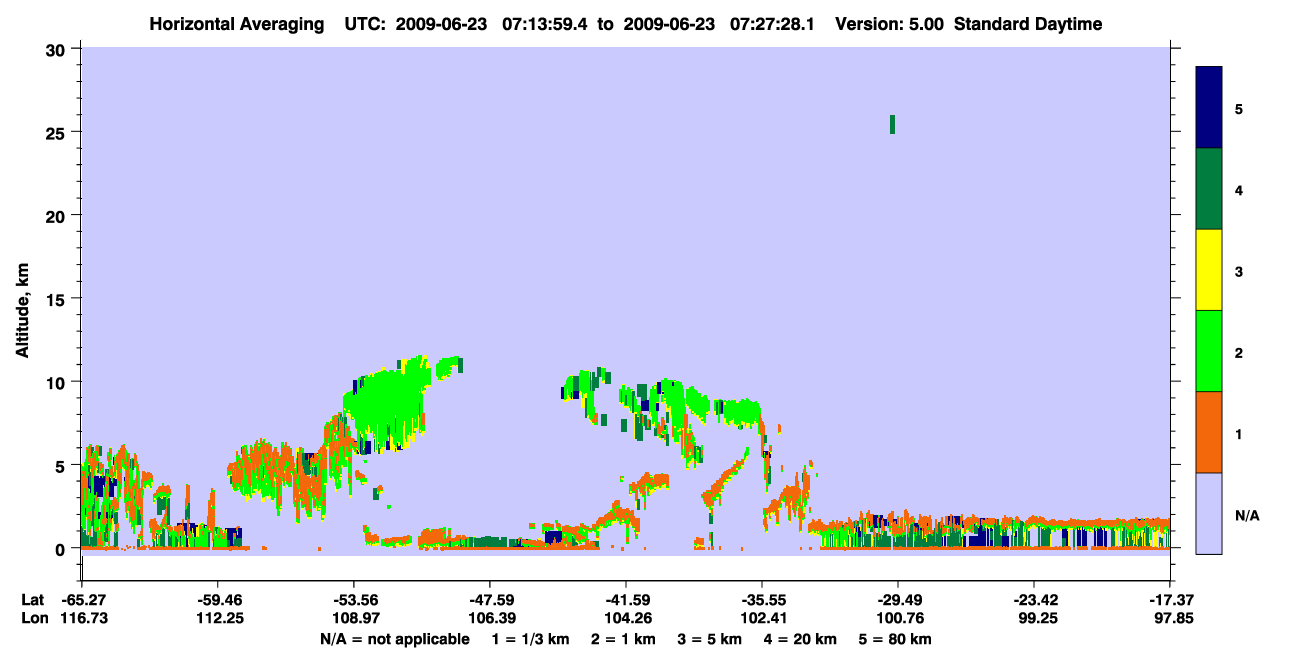The width and height of the screenshot is (1300, 667).
Task: Click the latitude value -35.55
Action: [x=761, y=600]
